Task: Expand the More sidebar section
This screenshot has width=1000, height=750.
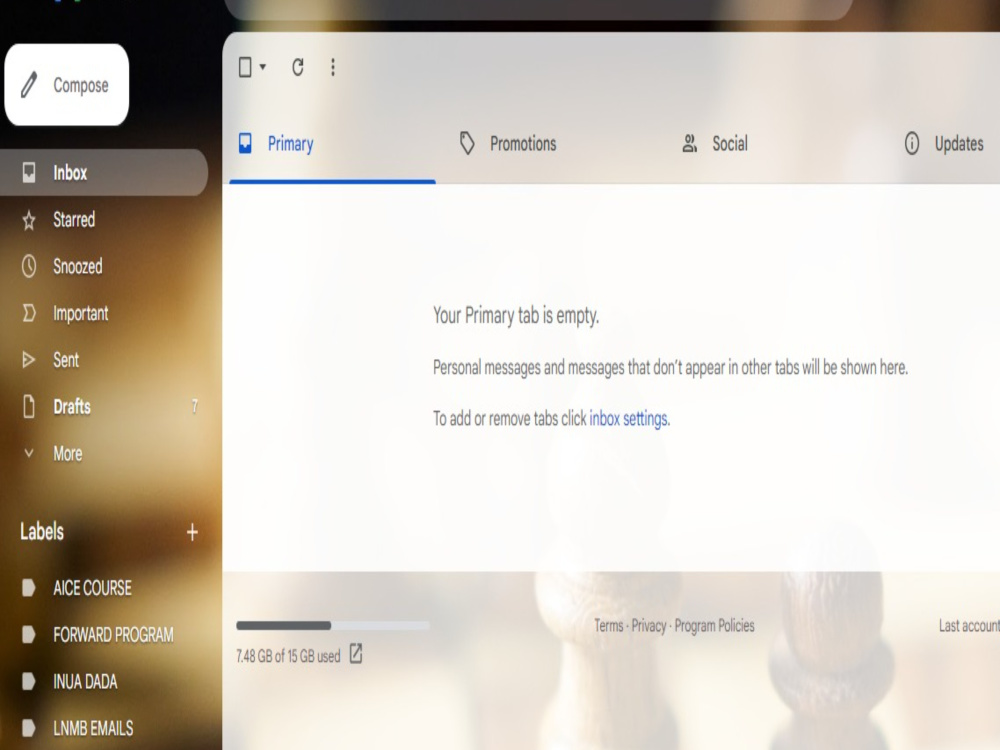Action: click(x=104, y=453)
